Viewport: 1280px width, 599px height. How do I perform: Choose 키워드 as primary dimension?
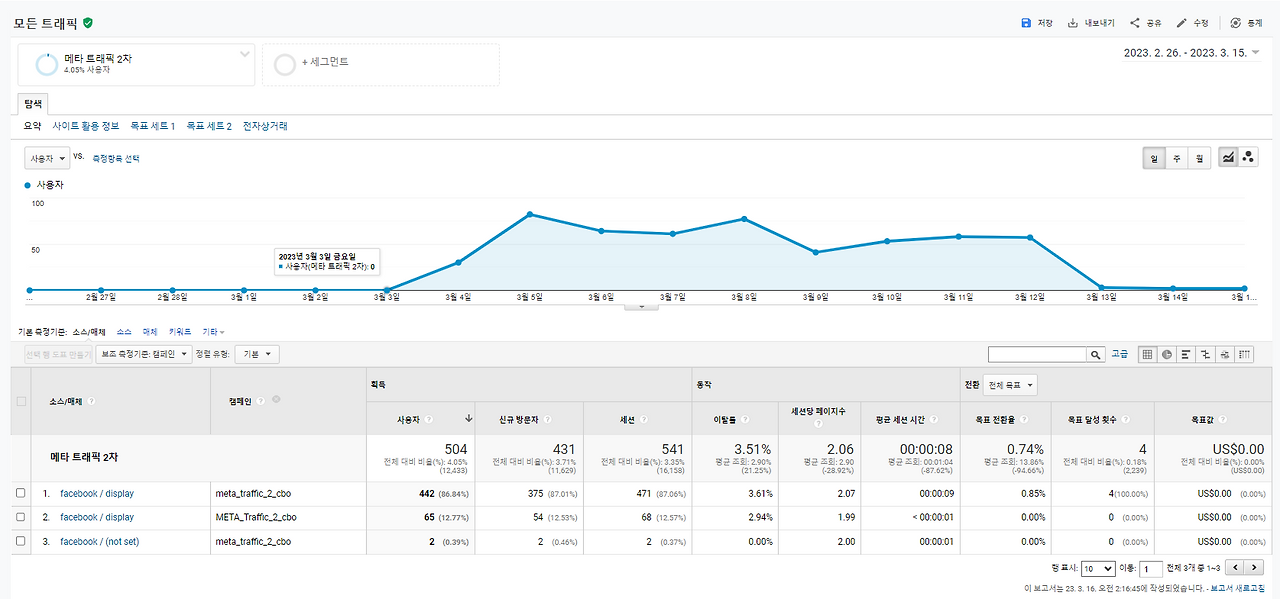180,331
